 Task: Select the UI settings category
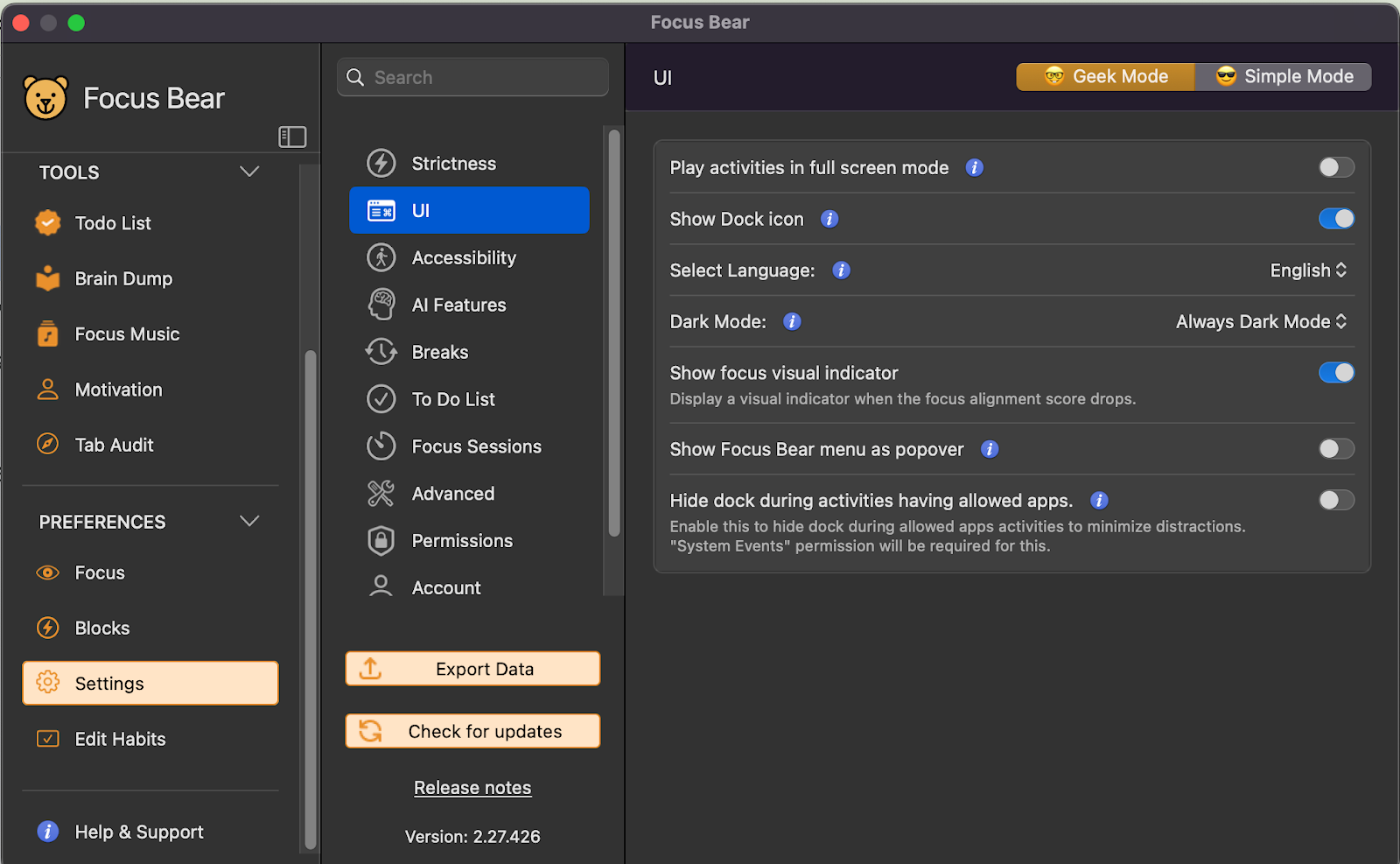click(469, 210)
